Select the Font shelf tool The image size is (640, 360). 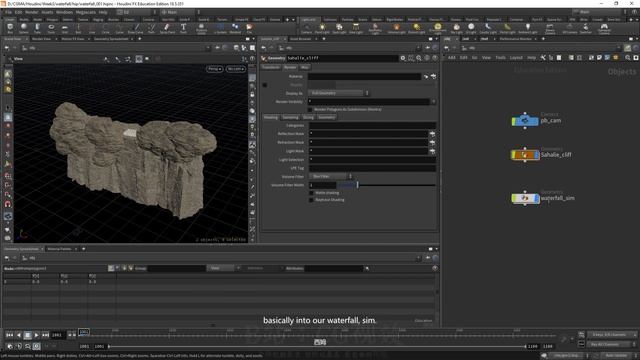183,28
